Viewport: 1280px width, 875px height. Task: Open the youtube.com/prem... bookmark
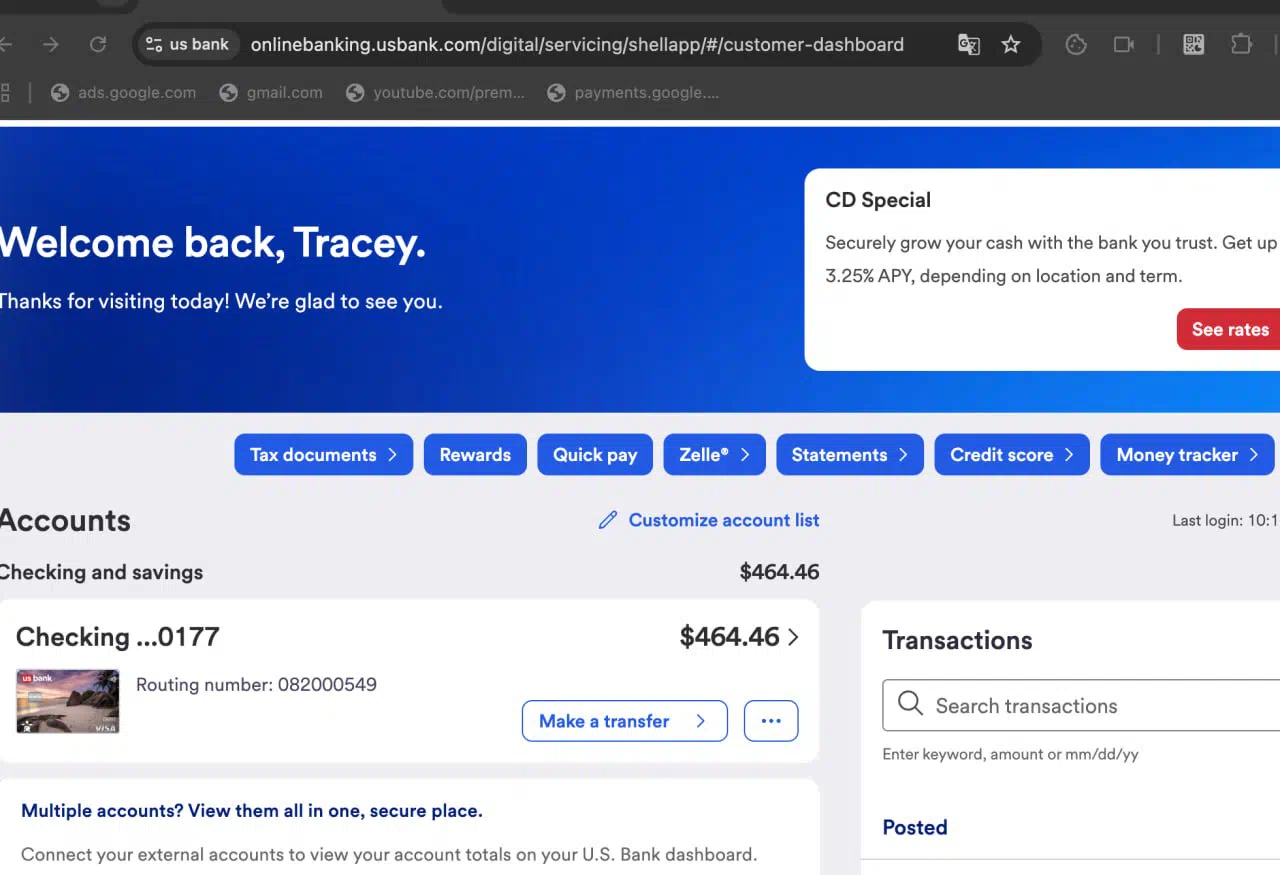(x=435, y=93)
